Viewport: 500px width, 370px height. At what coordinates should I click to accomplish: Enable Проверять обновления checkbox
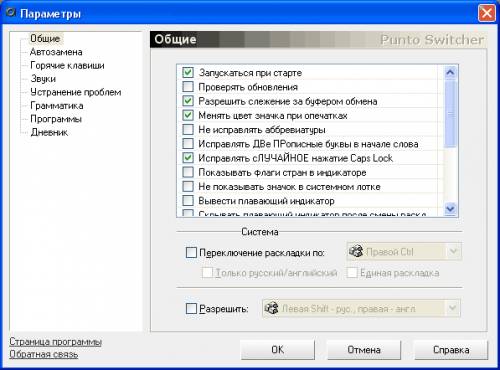tap(188, 87)
